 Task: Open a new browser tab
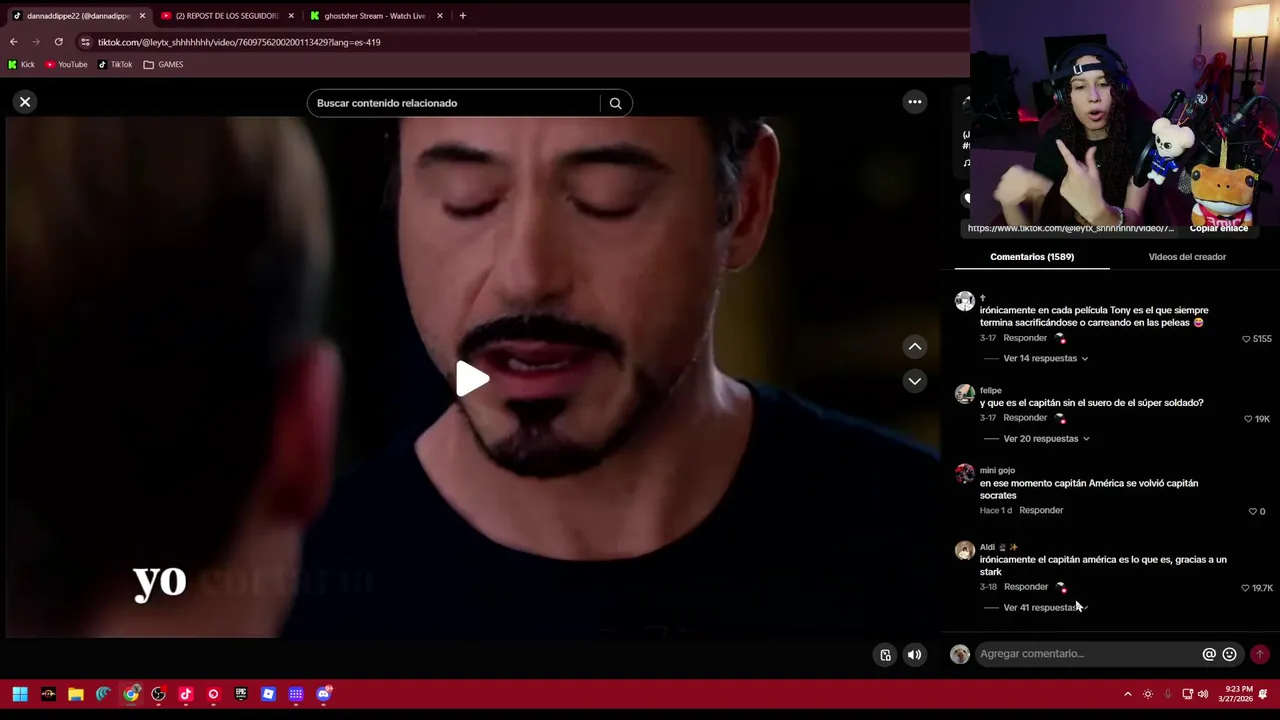pyautogui.click(x=462, y=16)
